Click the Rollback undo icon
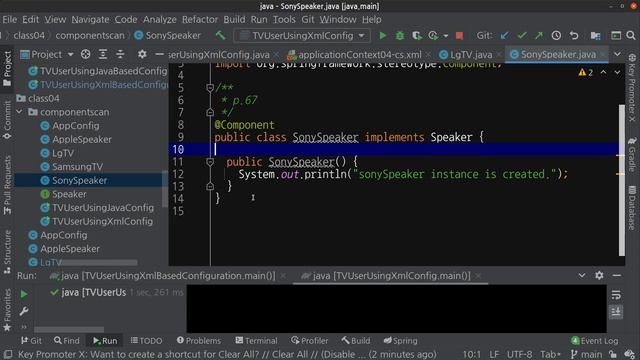The image size is (640, 360). click(574, 36)
